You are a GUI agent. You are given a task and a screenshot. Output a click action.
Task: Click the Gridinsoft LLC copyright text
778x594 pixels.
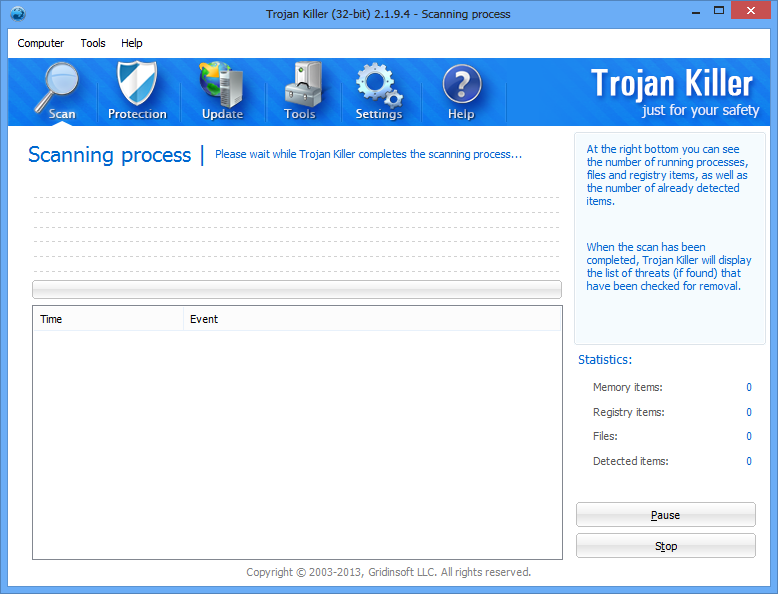click(x=389, y=572)
